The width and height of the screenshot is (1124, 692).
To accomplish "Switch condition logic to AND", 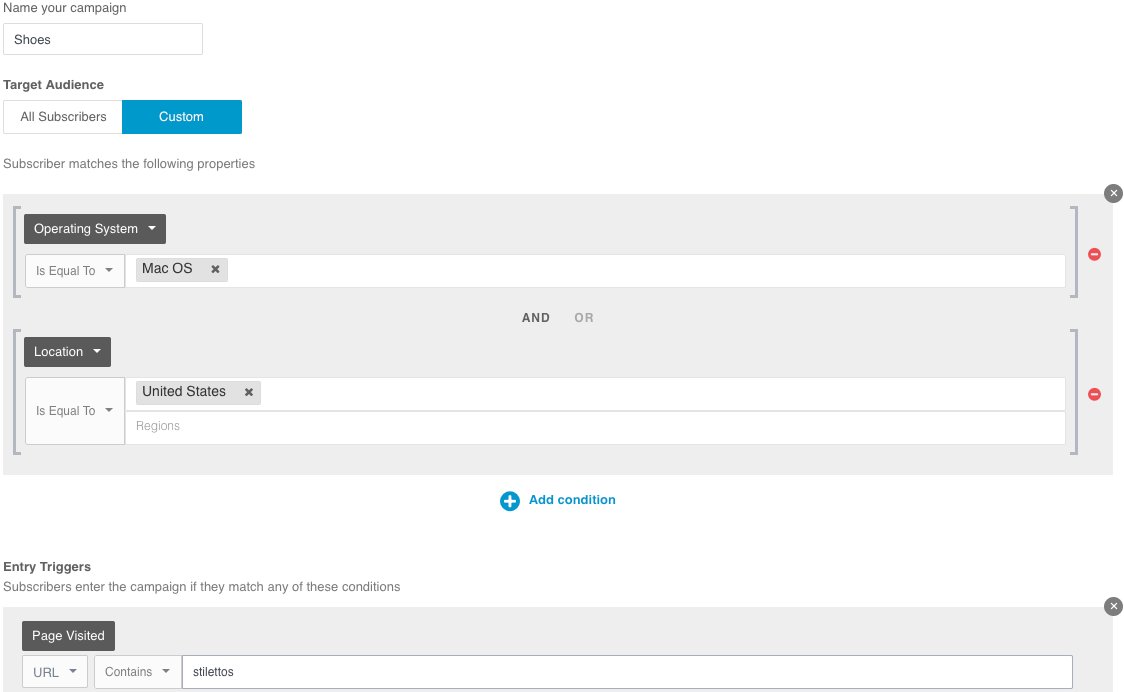I will pos(535,318).
